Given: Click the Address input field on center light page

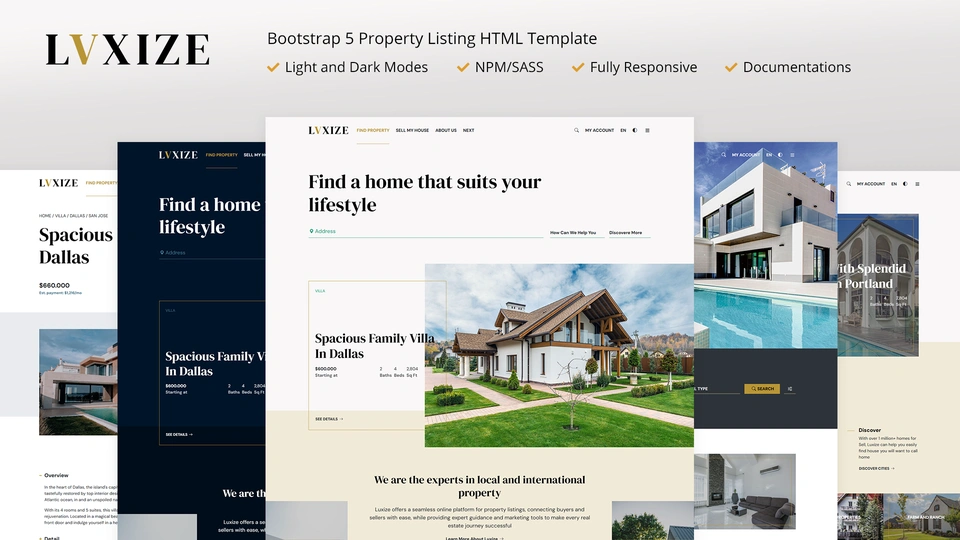Looking at the screenshot, I should pos(426,231).
